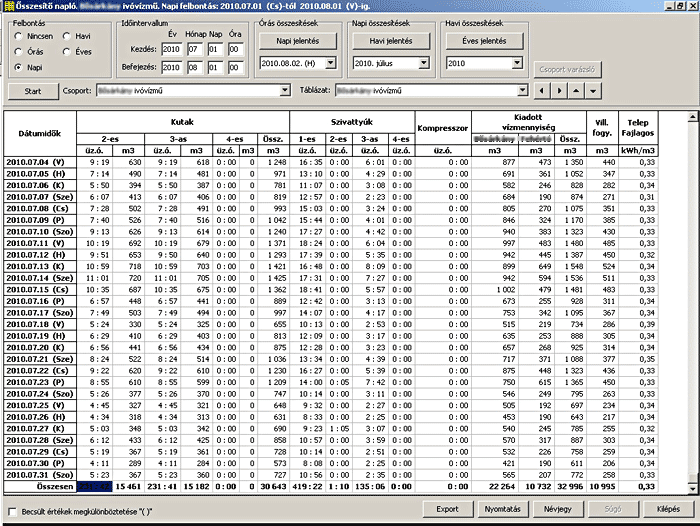This screenshot has height=526, width=700.
Task: Select the Nincsen resolution option
Action: click(x=18, y=36)
